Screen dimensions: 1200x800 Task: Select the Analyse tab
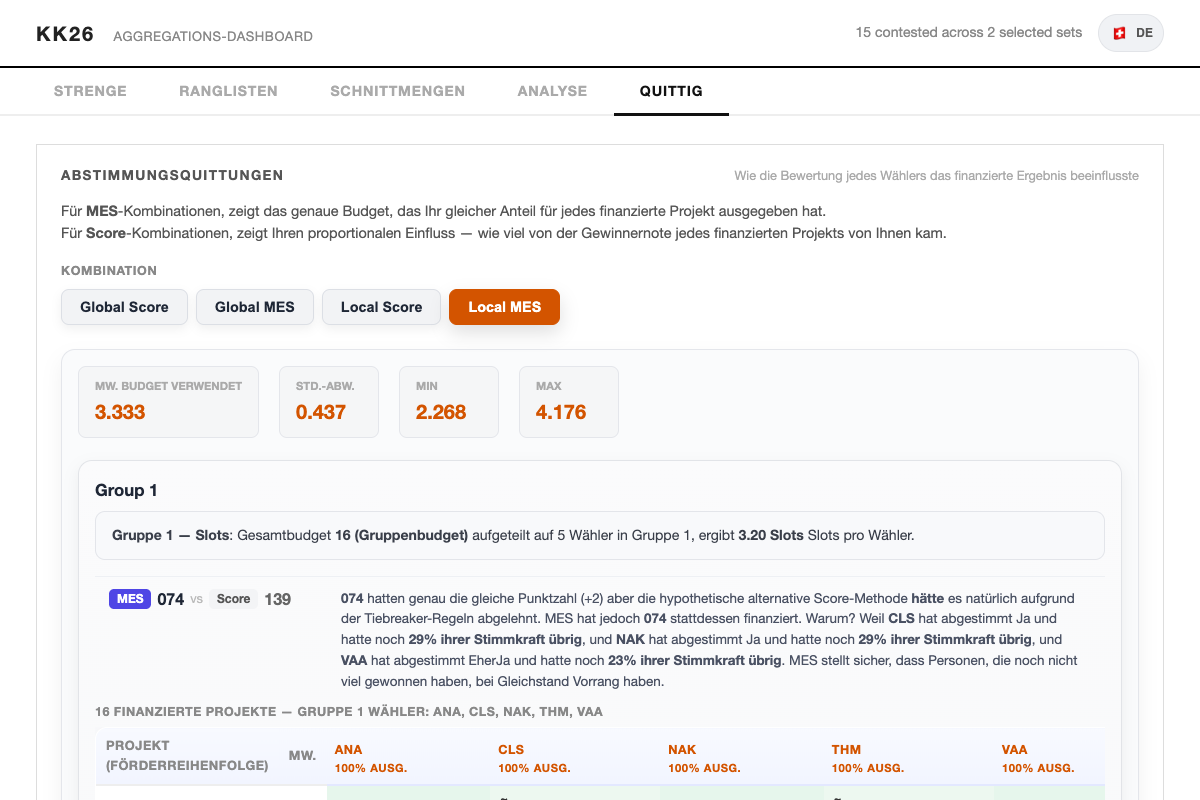coord(552,91)
